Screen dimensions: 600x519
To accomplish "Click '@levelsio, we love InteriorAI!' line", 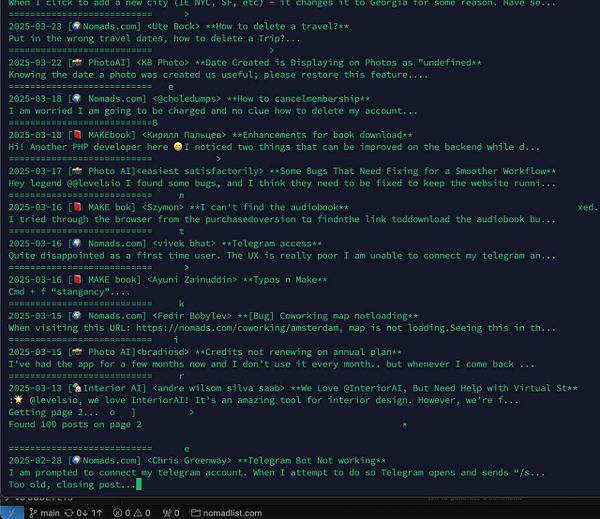I will click(x=264, y=400).
